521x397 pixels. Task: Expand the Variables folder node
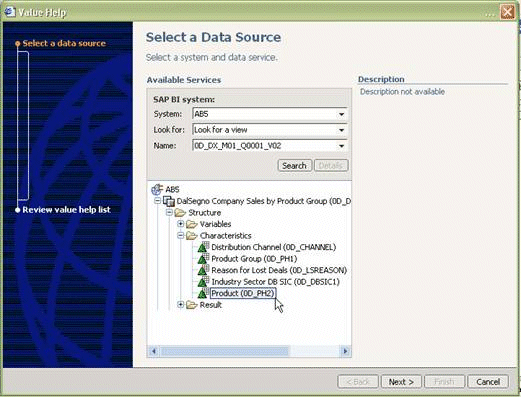[181, 224]
